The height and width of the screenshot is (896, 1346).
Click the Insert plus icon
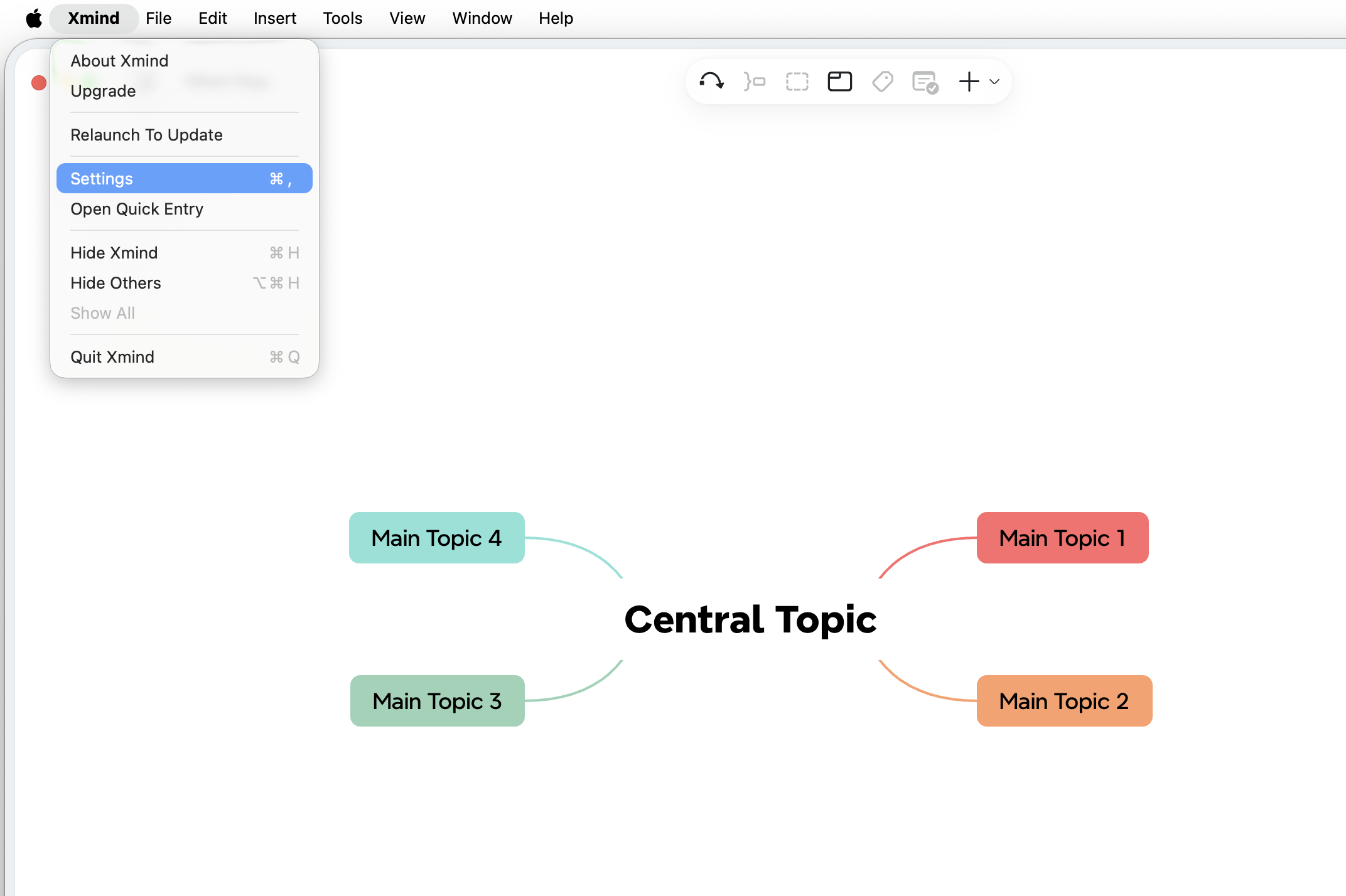click(969, 82)
